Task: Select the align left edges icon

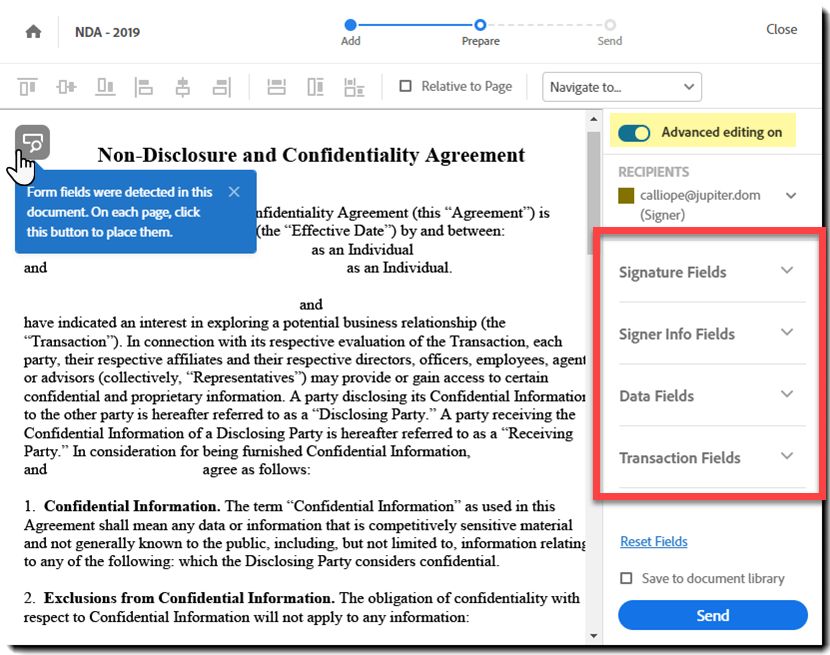Action: click(143, 87)
